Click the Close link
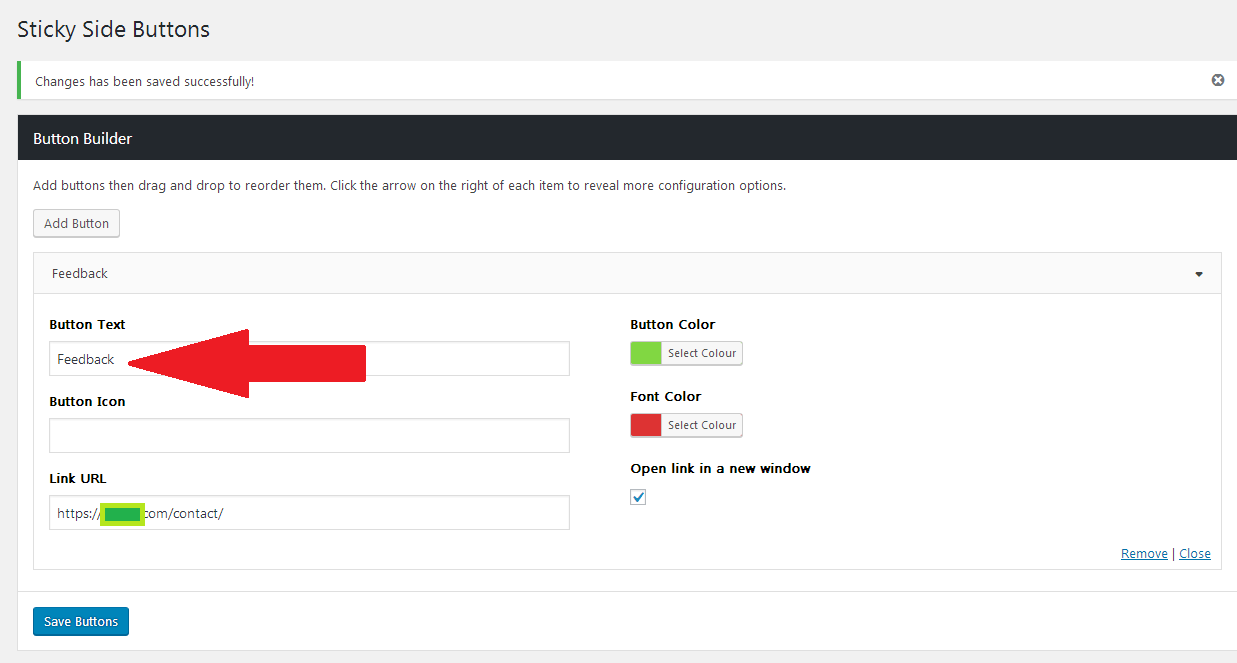 click(1195, 553)
